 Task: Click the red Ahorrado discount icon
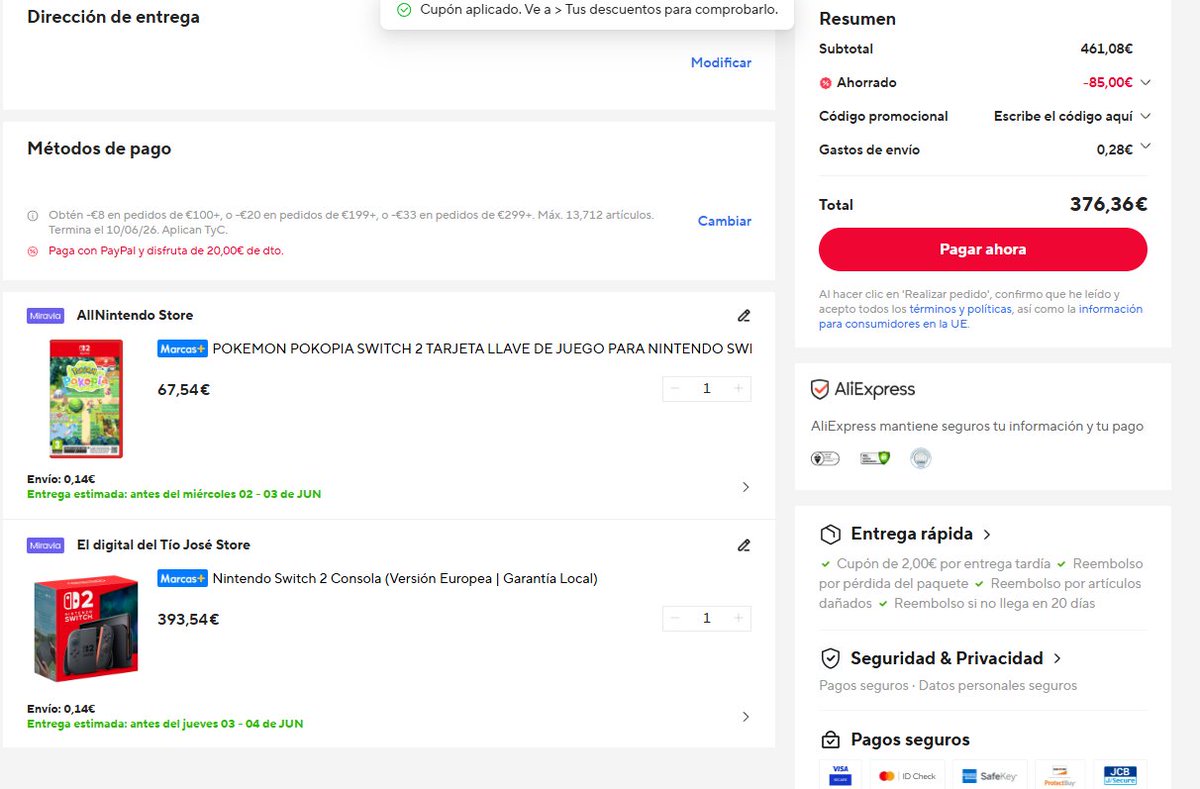825,83
